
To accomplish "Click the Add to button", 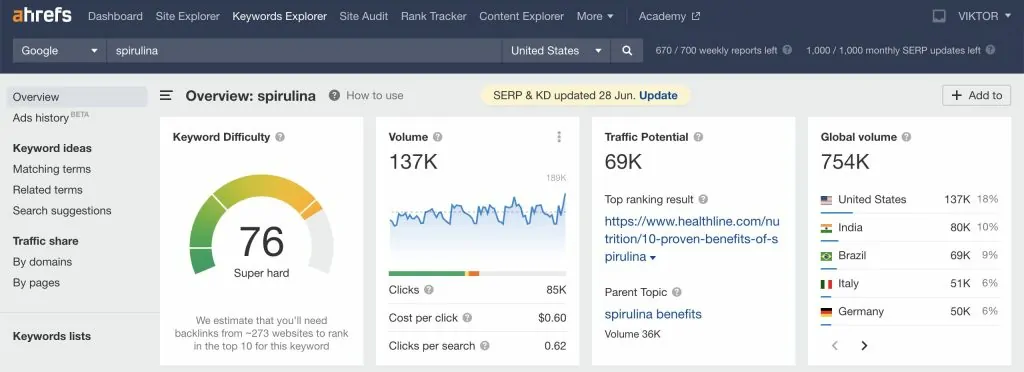I will tap(976, 95).
